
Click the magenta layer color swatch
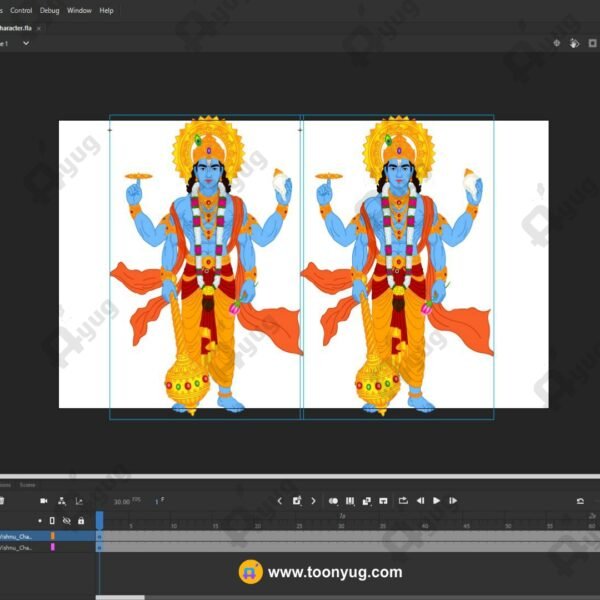[x=52, y=547]
